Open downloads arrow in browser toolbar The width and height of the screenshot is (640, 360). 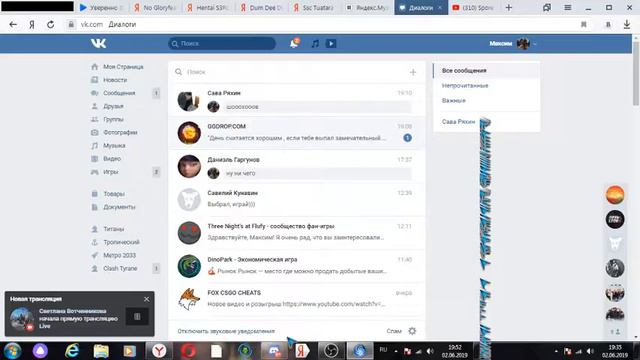[627, 24]
